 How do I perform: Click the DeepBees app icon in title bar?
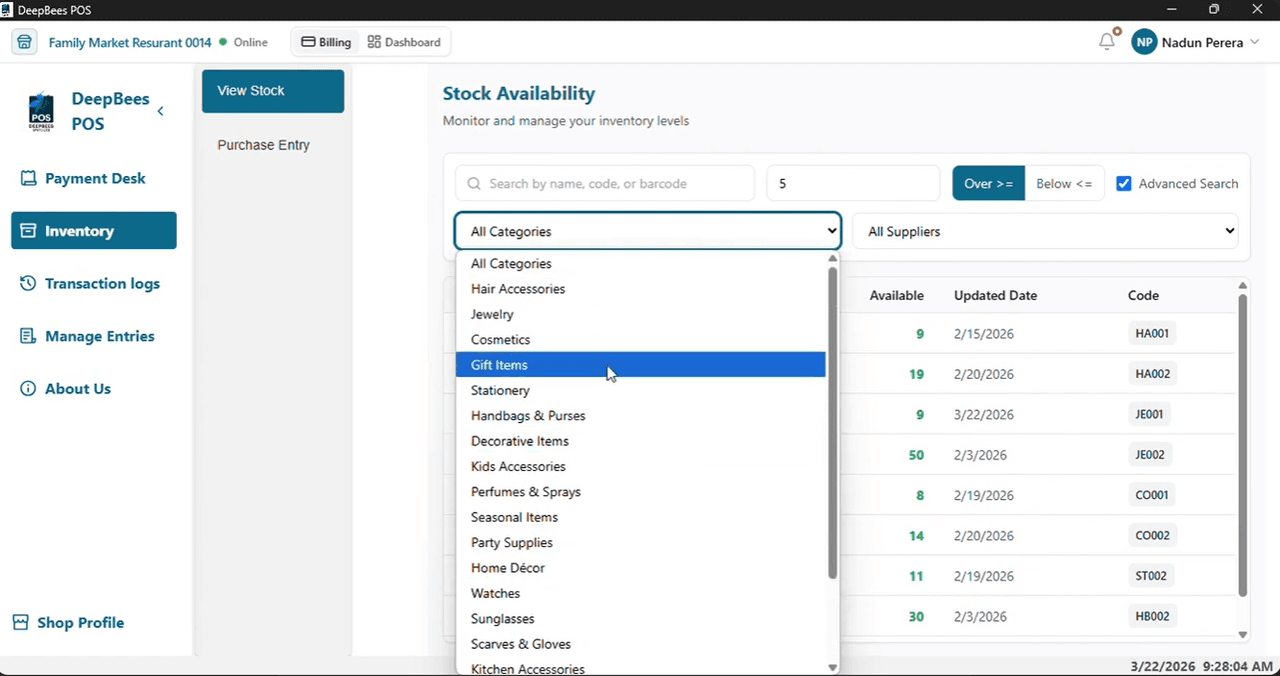point(7,10)
